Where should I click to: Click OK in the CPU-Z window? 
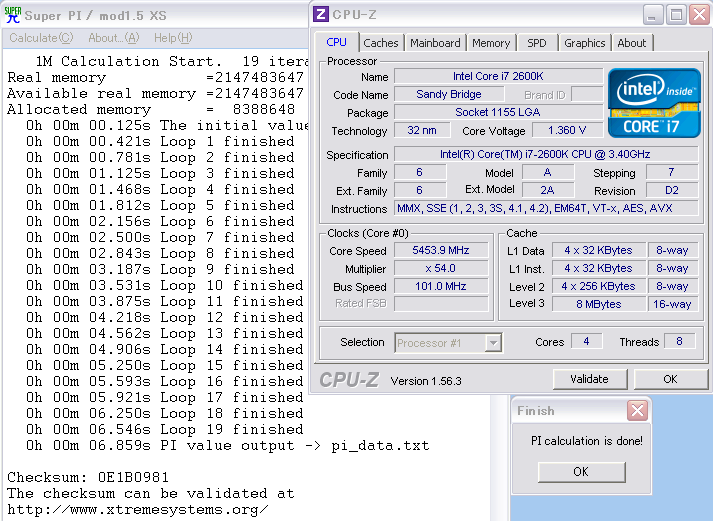pos(670,379)
